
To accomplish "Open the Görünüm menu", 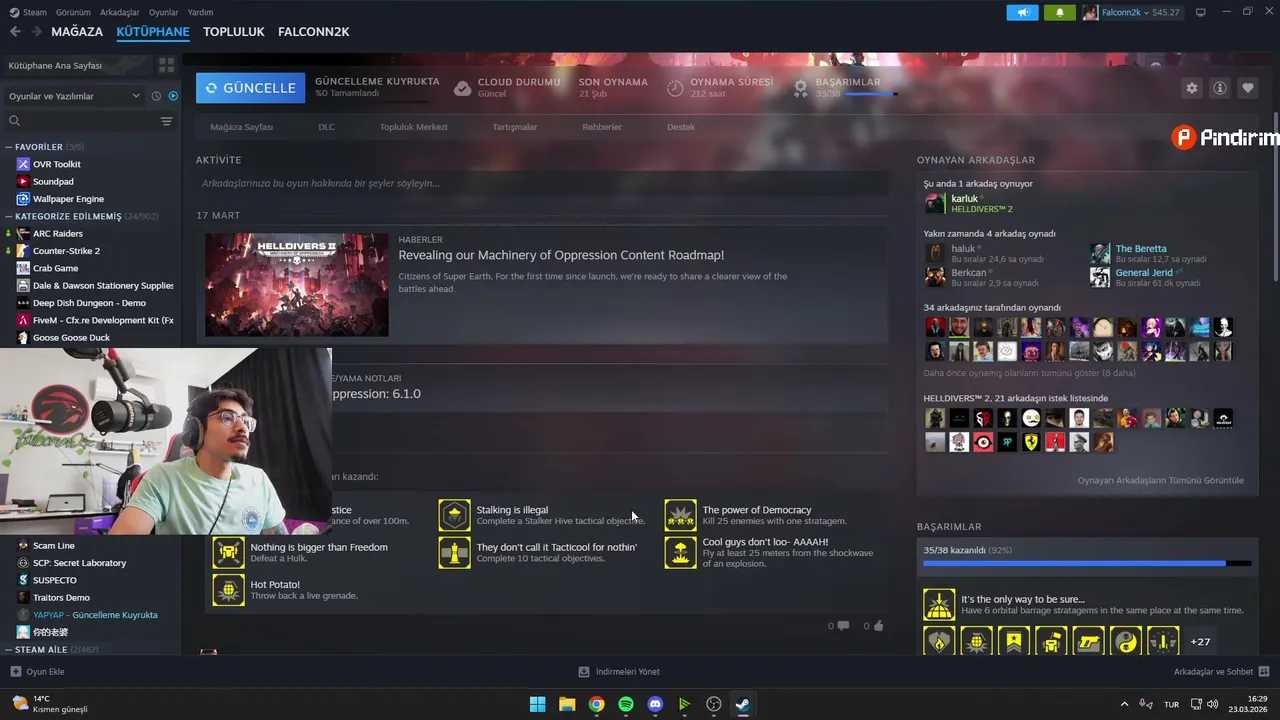I will coord(73,12).
